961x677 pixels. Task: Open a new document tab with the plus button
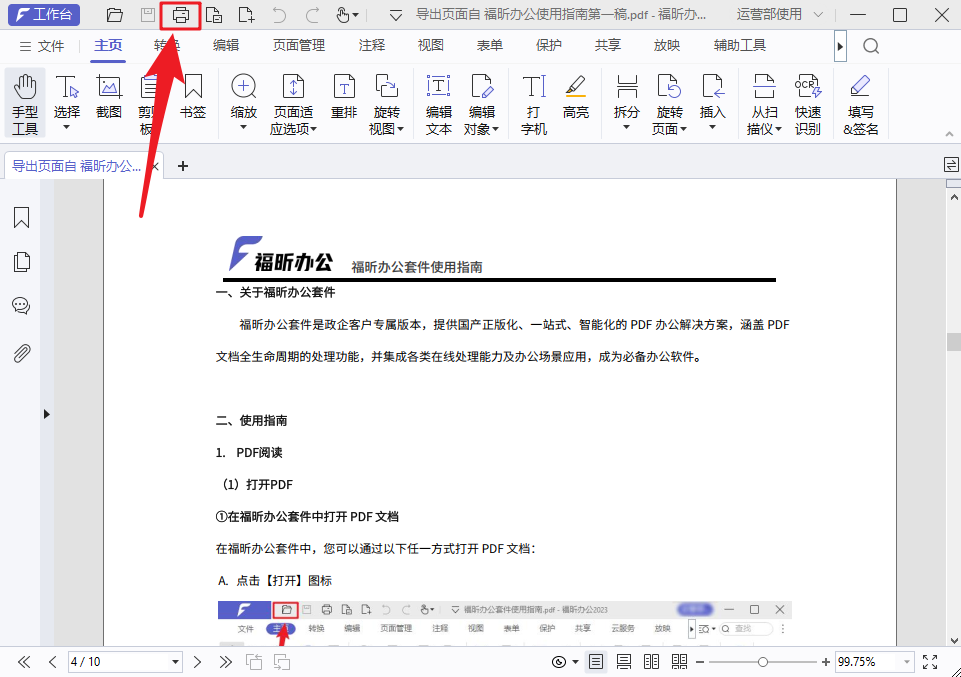(x=181, y=167)
